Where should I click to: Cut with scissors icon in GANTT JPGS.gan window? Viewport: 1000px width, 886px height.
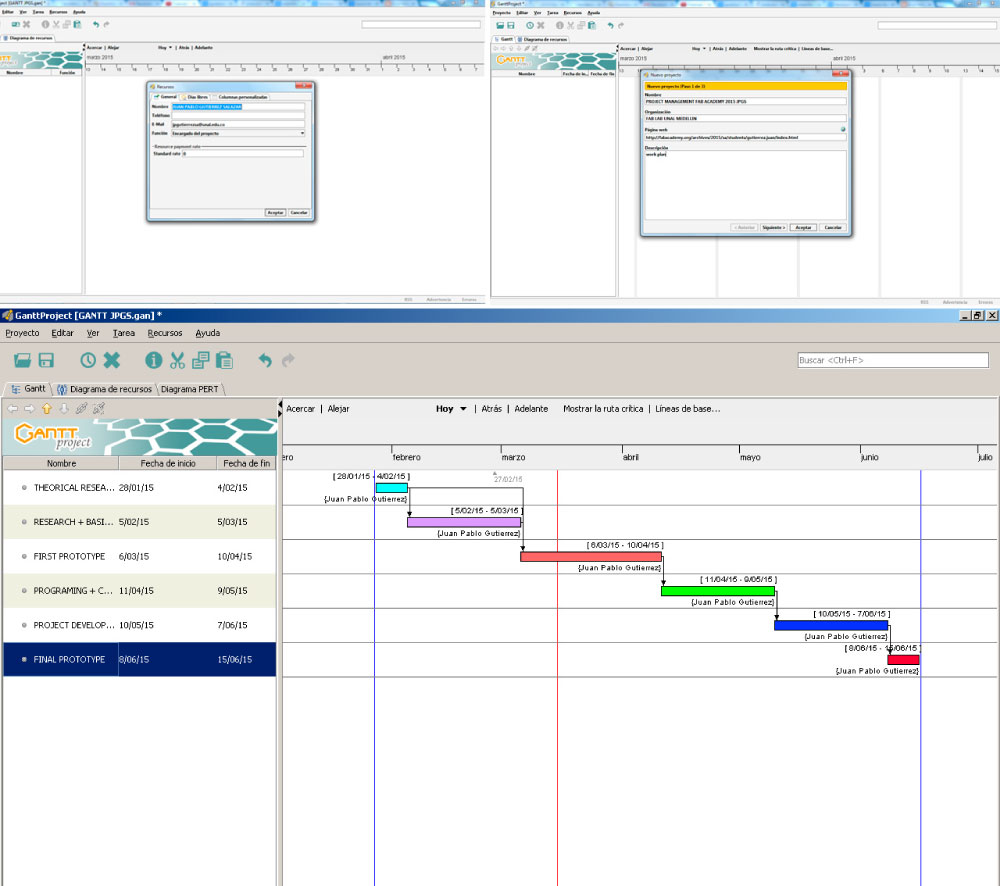point(177,360)
